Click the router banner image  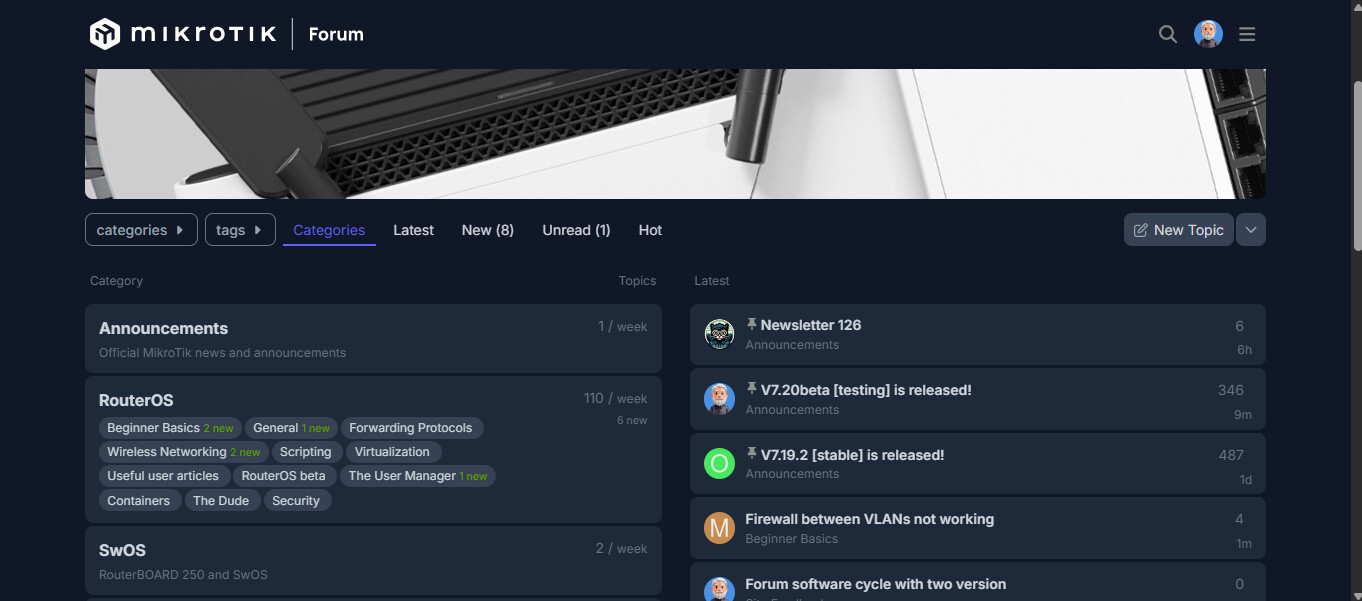(x=675, y=133)
